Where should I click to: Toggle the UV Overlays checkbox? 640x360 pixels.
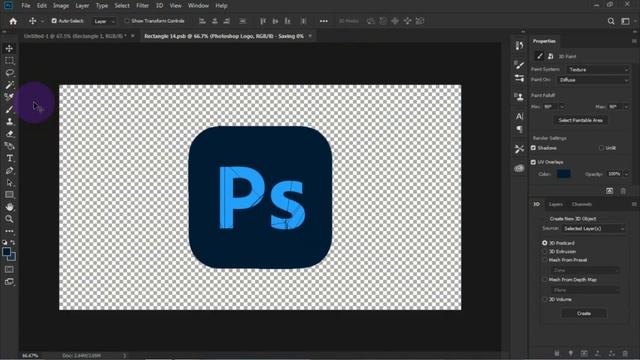[x=533, y=162]
